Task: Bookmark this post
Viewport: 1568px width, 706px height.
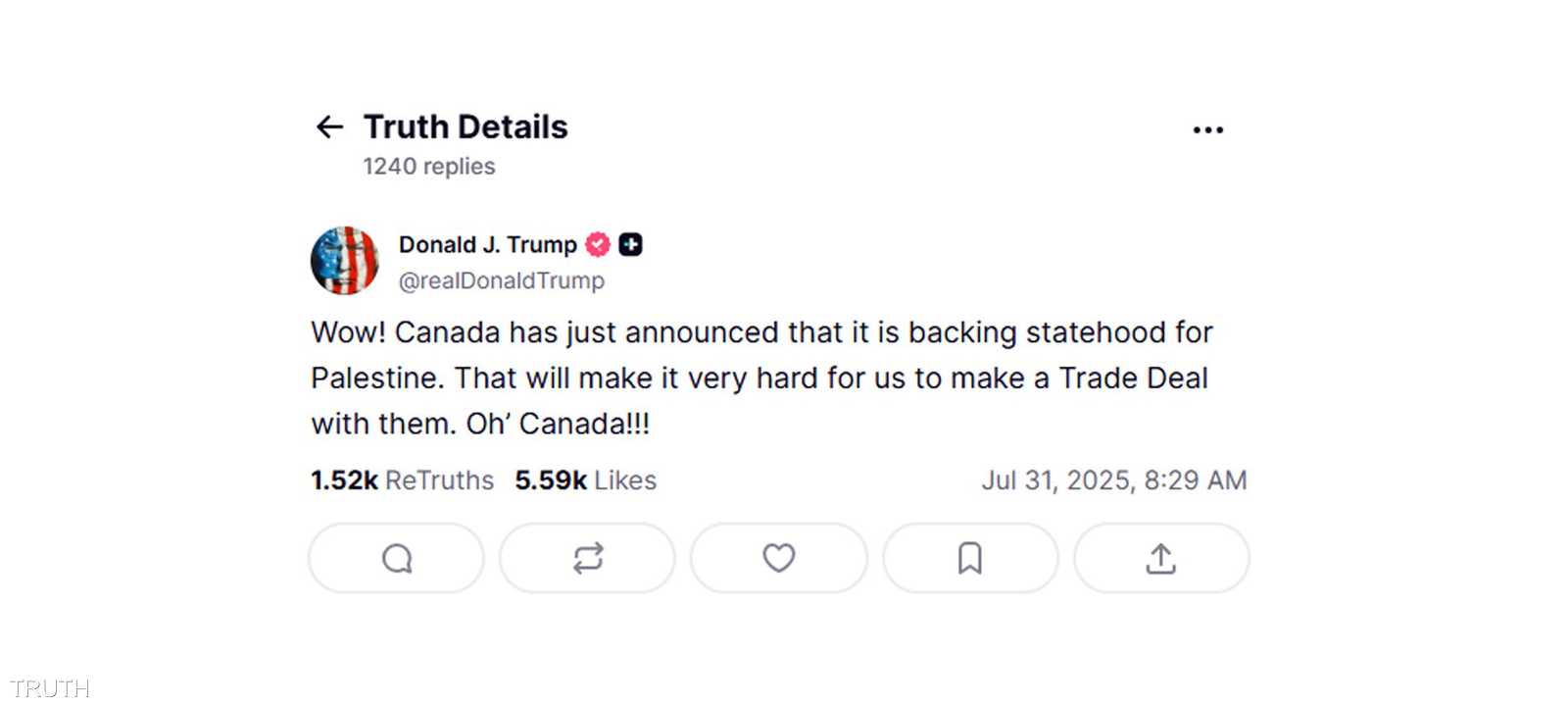Action: [969, 558]
